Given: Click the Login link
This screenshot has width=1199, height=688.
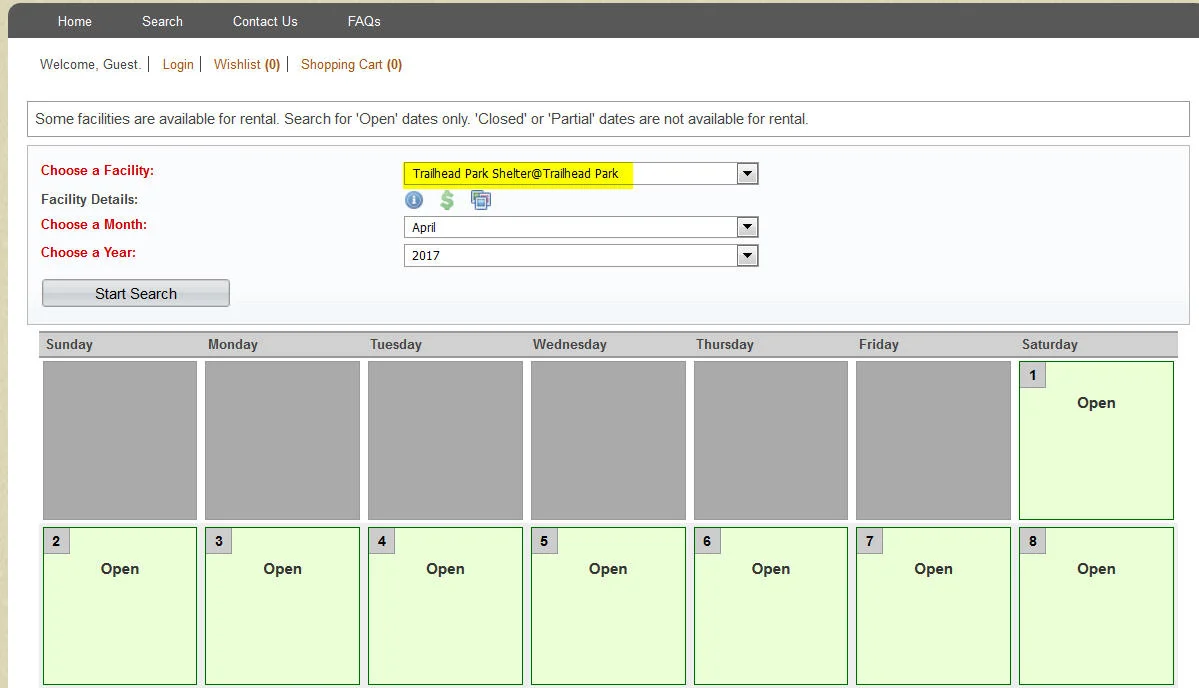Looking at the screenshot, I should point(178,64).
